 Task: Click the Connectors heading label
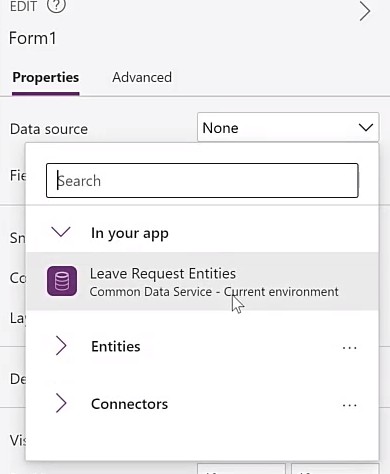pos(129,404)
